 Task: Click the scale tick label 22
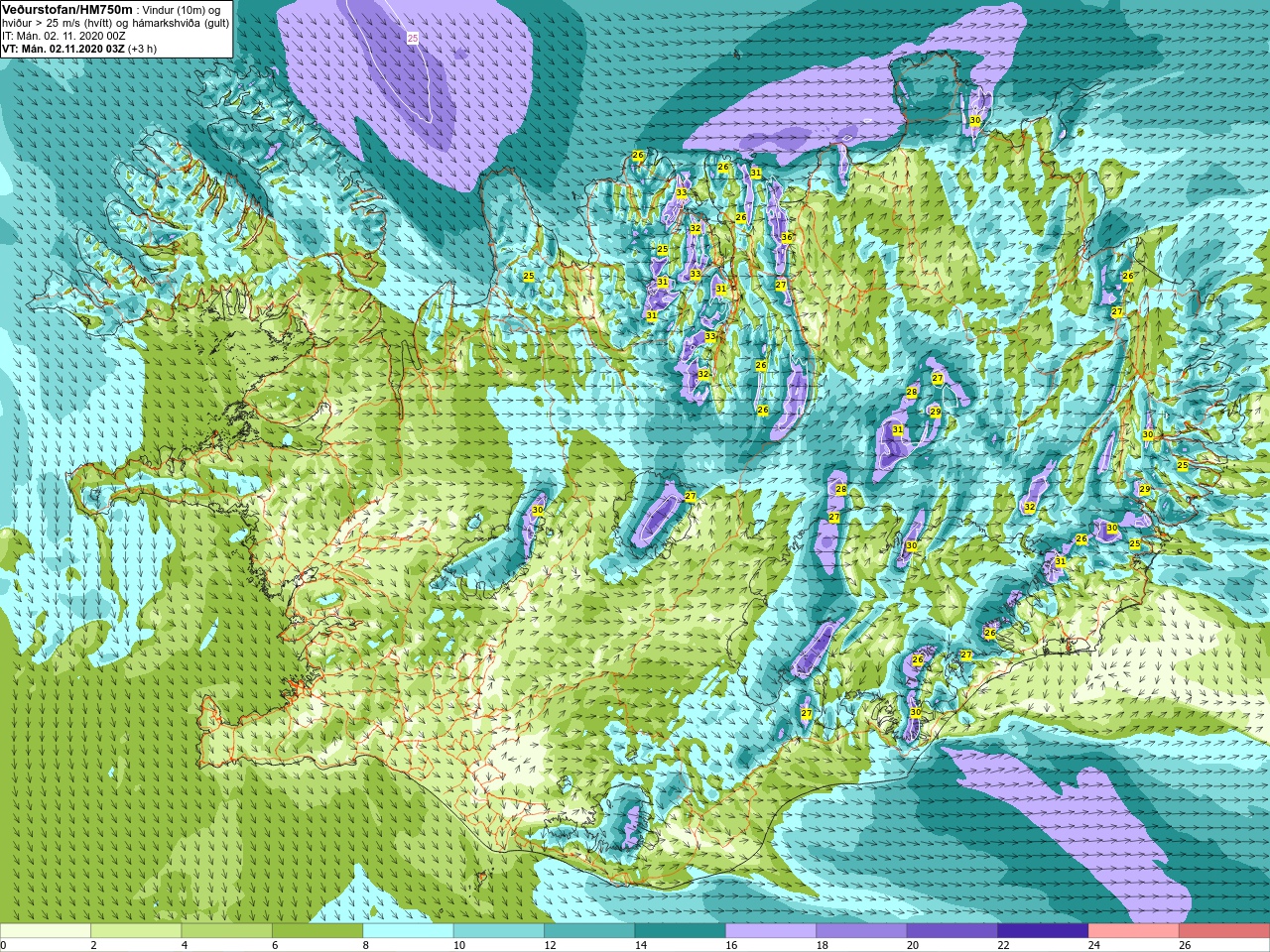tap(1004, 946)
